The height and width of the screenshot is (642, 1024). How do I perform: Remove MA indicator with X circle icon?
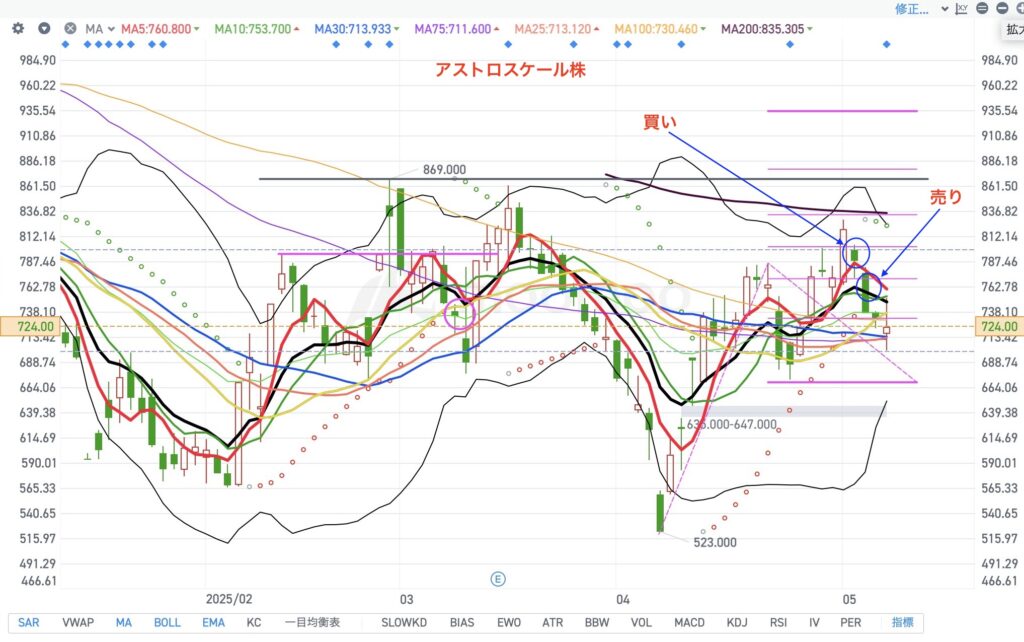(x=70, y=29)
